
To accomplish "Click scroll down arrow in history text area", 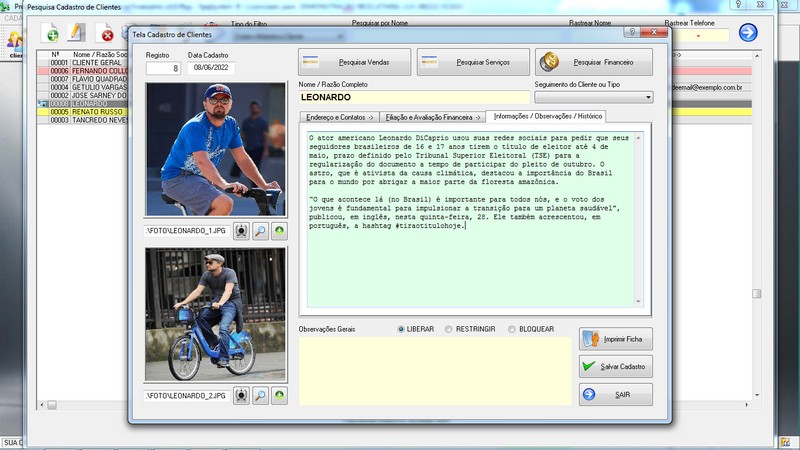I will [x=638, y=302].
